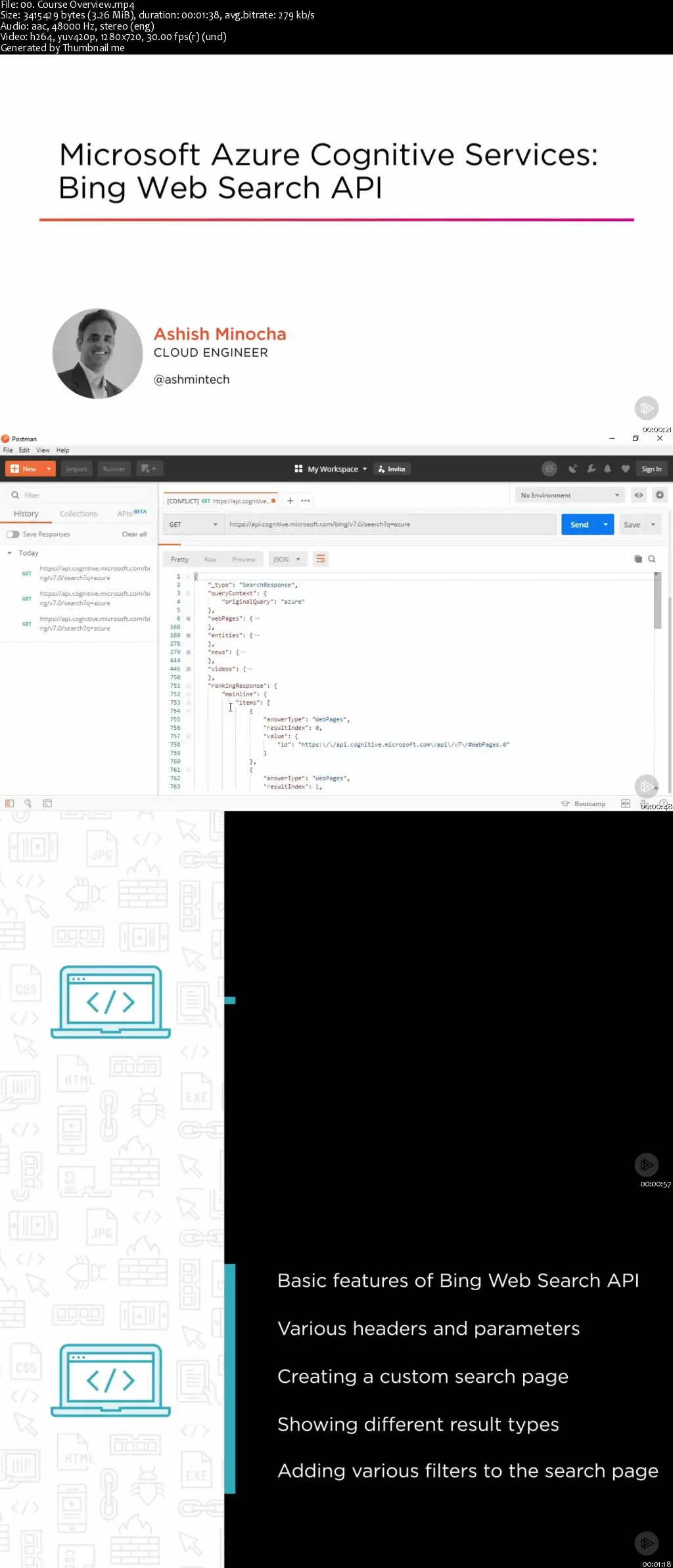Image resolution: width=673 pixels, height=1568 pixels.
Task: Add a new request tab with plus
Action: (290, 501)
